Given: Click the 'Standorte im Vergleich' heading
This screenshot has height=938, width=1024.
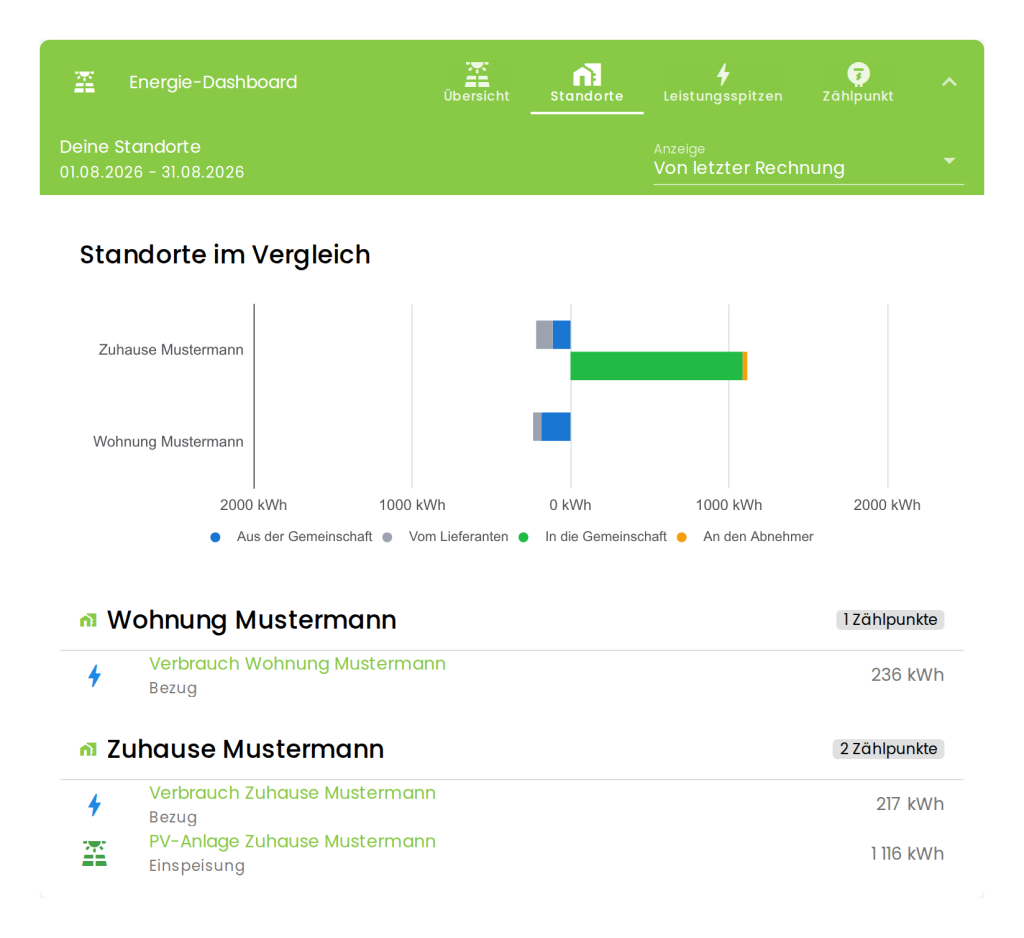Looking at the screenshot, I should [x=225, y=255].
